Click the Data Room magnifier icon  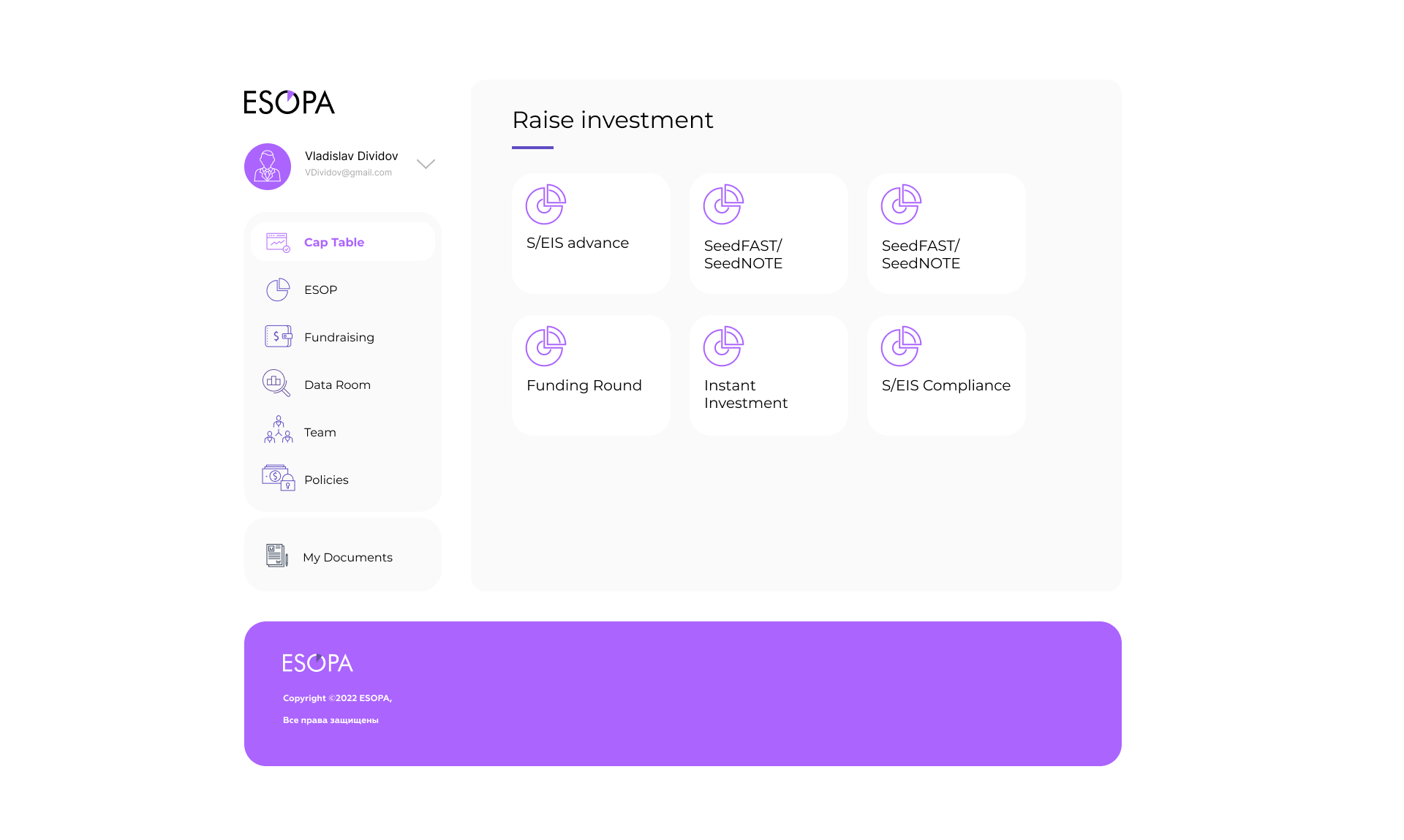coord(276,383)
